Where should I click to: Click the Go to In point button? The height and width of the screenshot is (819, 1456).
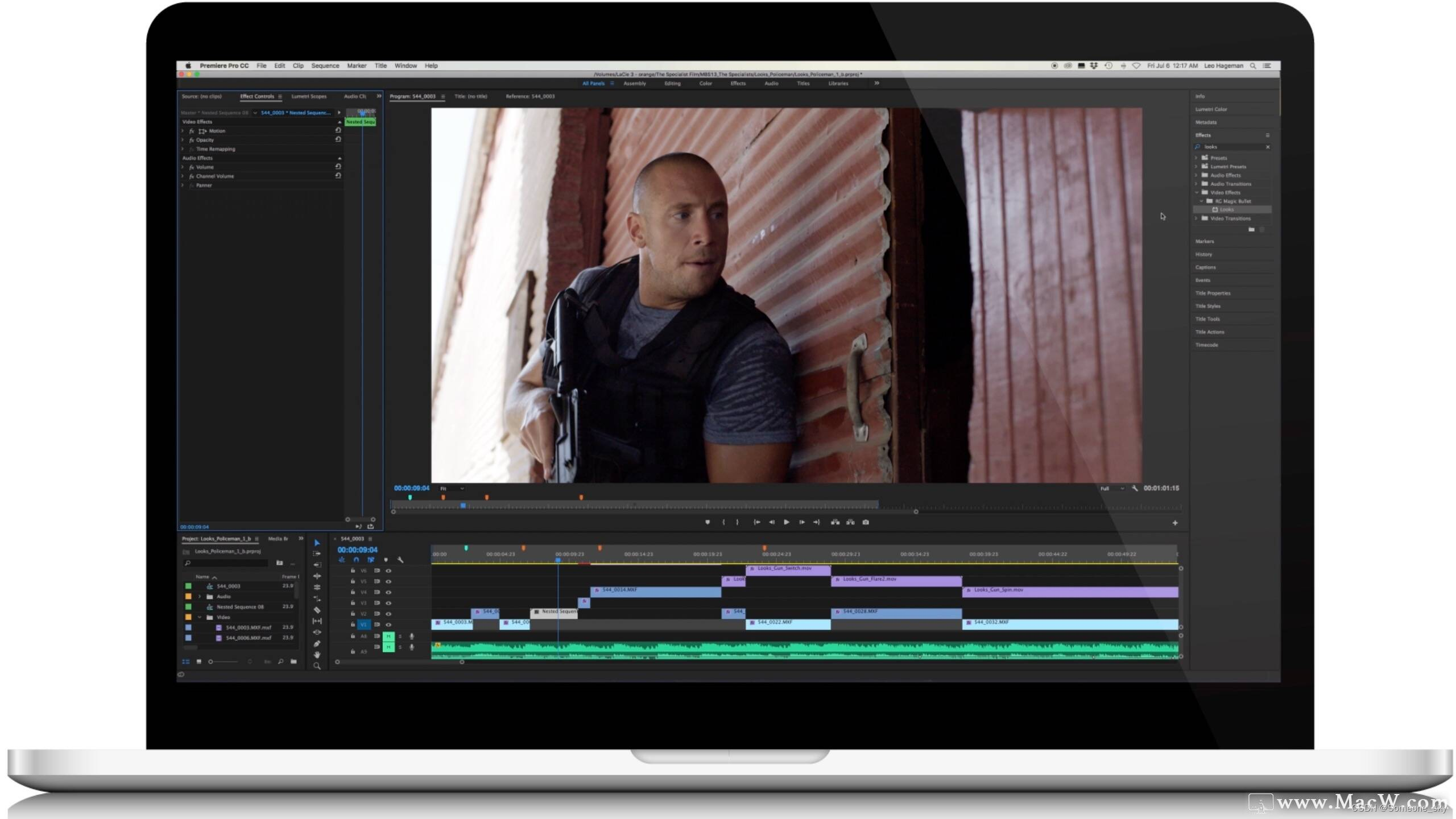757,522
